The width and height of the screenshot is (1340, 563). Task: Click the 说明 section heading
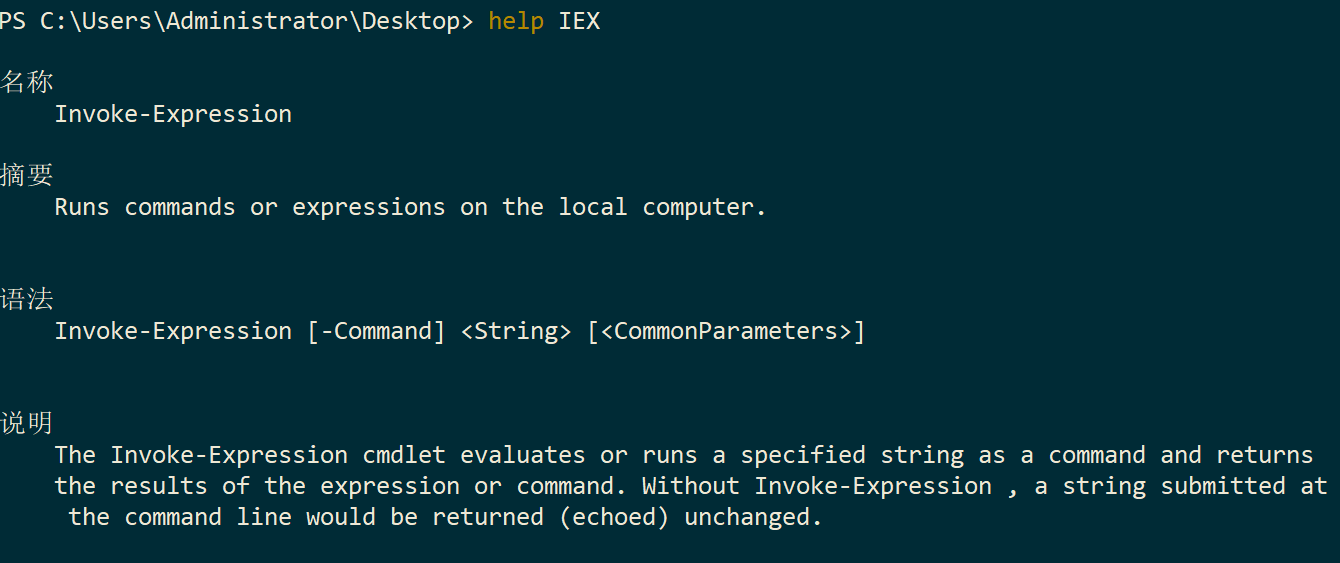(27, 423)
